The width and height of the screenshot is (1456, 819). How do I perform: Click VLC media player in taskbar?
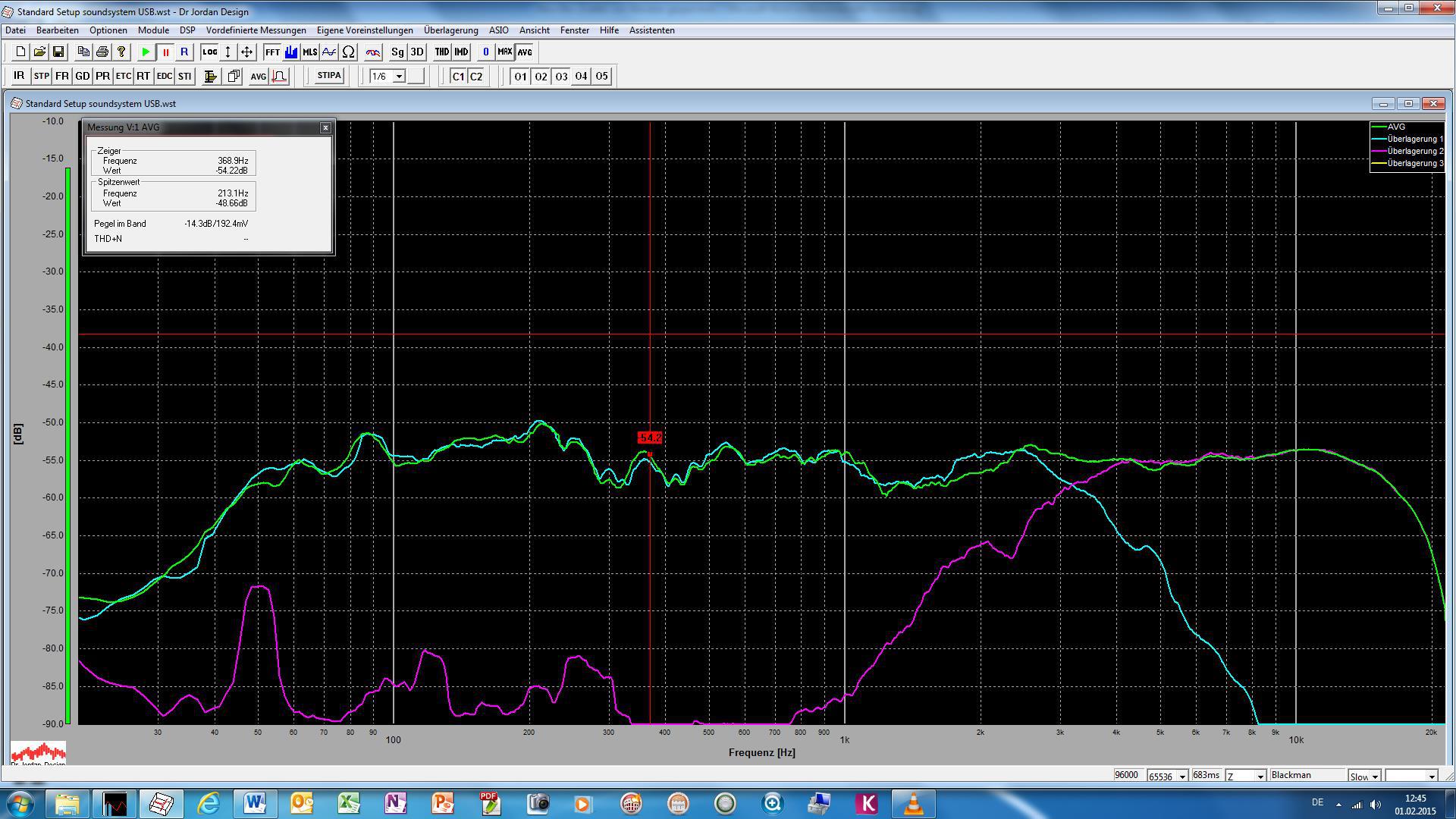pos(914,804)
